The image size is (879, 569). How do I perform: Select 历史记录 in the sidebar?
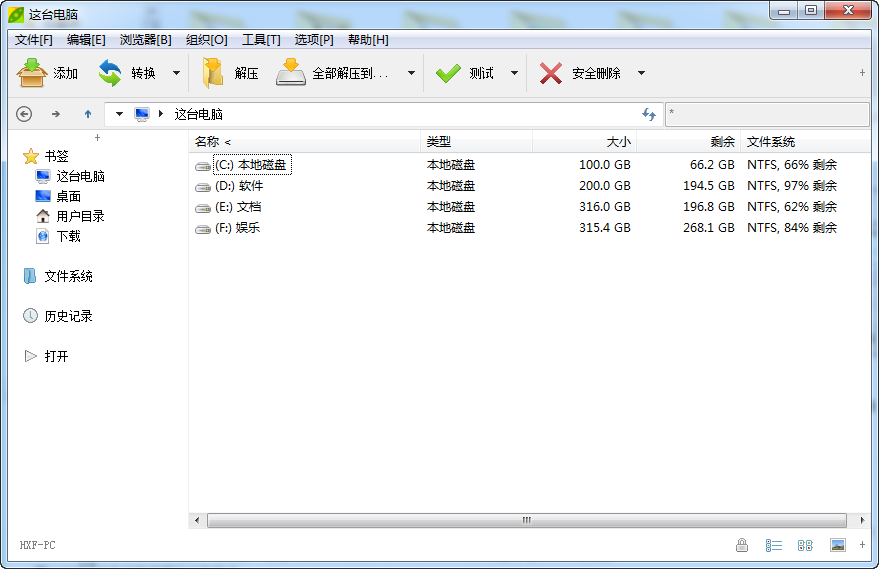pyautogui.click(x=68, y=316)
